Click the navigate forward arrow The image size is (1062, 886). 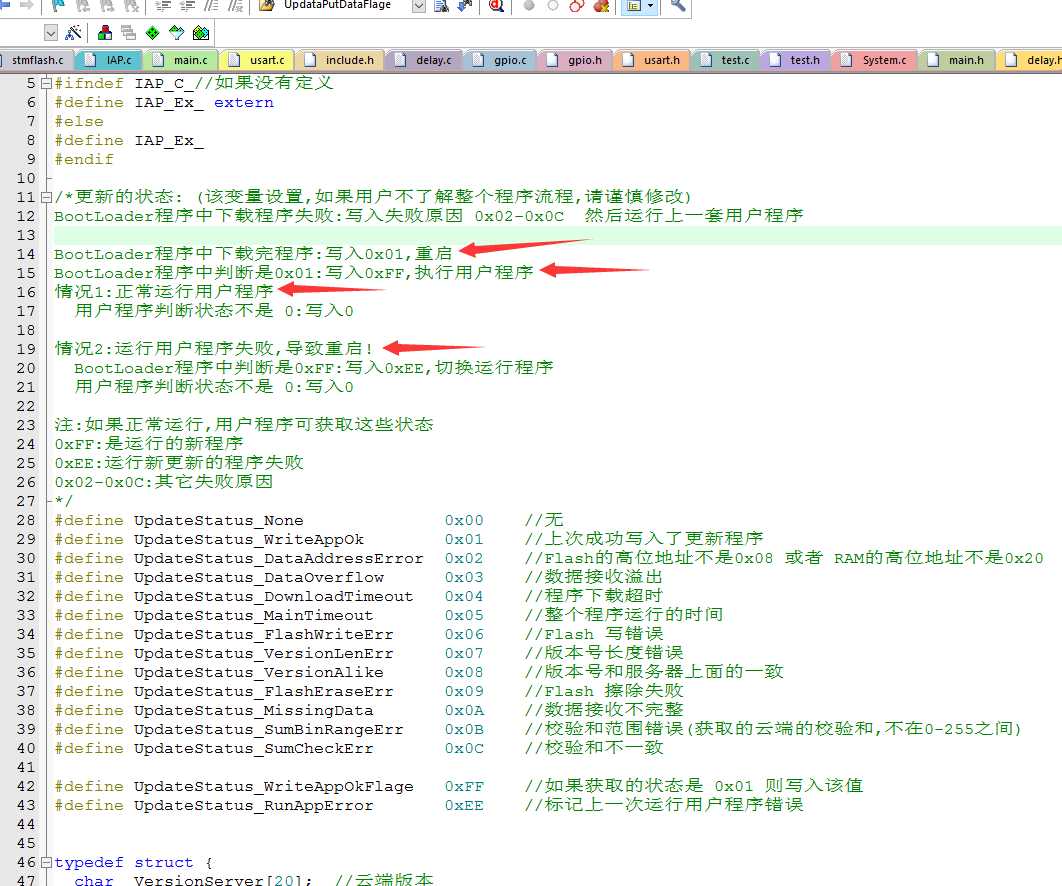[27, 5]
